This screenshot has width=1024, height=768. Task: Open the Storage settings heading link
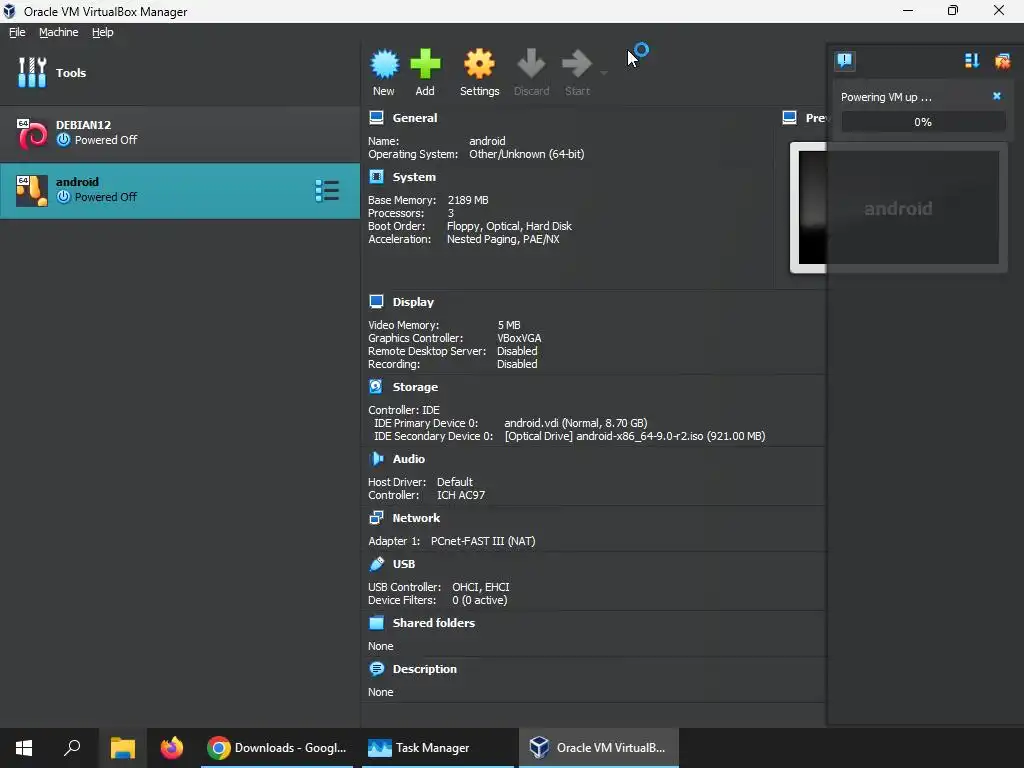pos(415,387)
